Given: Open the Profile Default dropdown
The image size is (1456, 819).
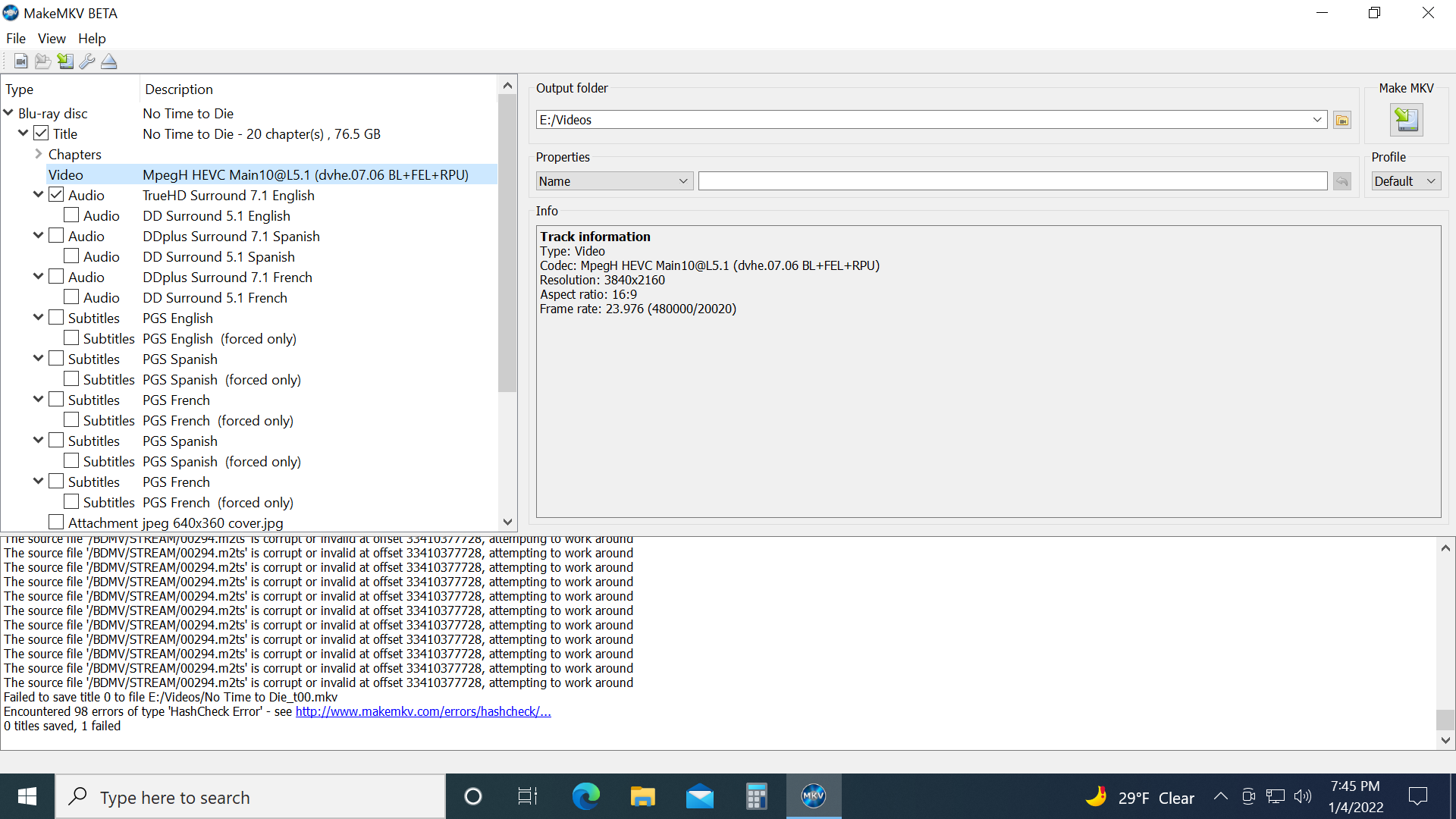Looking at the screenshot, I should (x=1406, y=181).
